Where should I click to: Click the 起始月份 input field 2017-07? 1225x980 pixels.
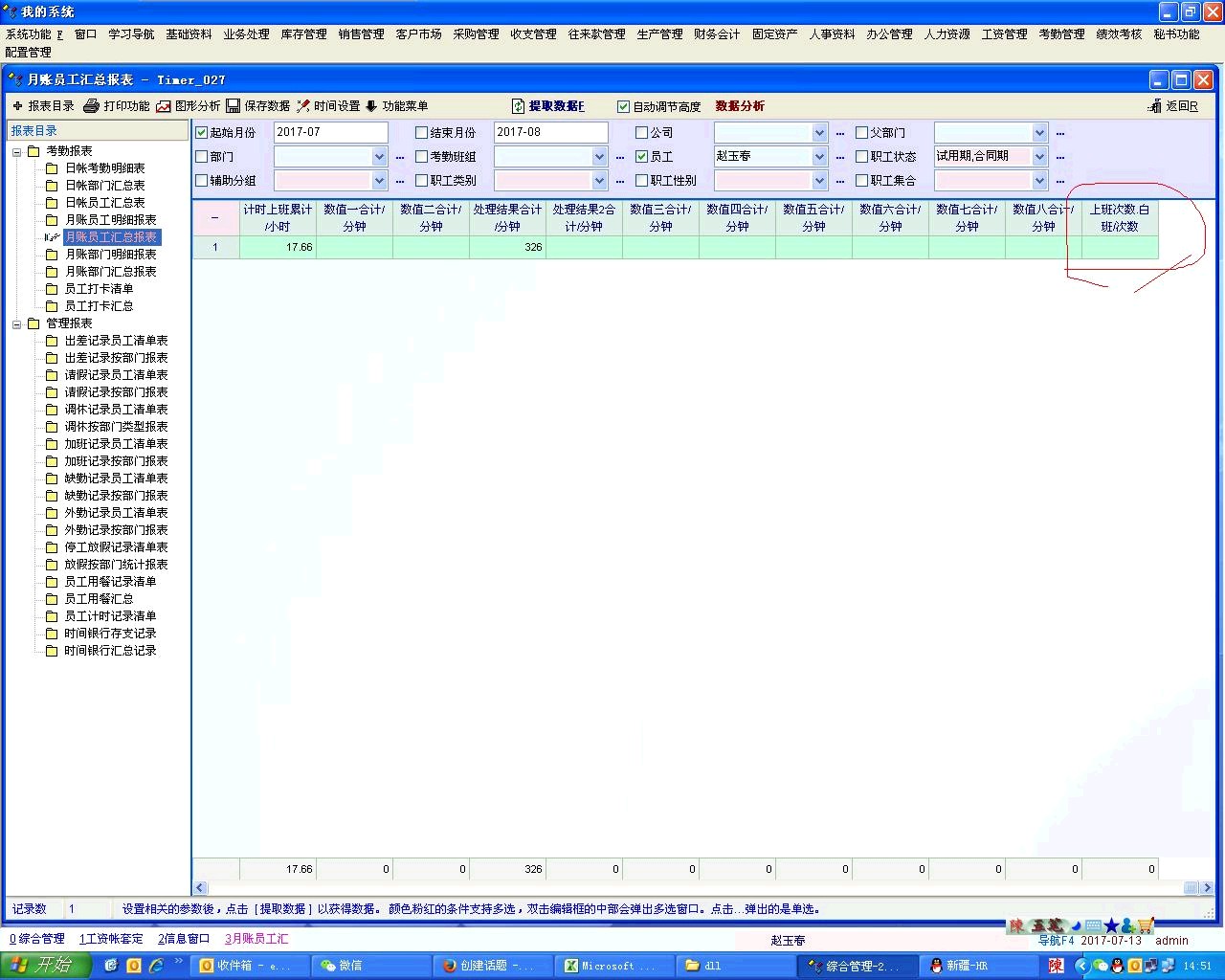coord(330,133)
